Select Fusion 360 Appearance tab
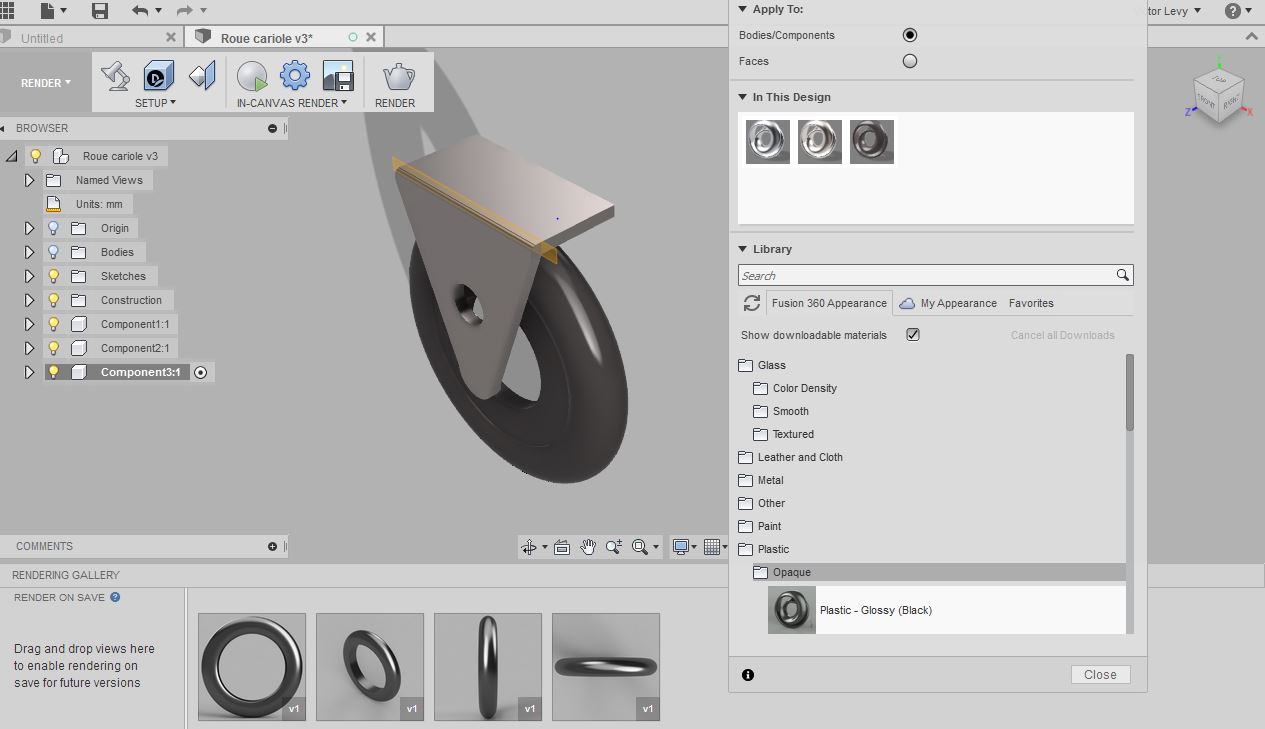Screen dimensions: 1265x729 tap(829, 303)
